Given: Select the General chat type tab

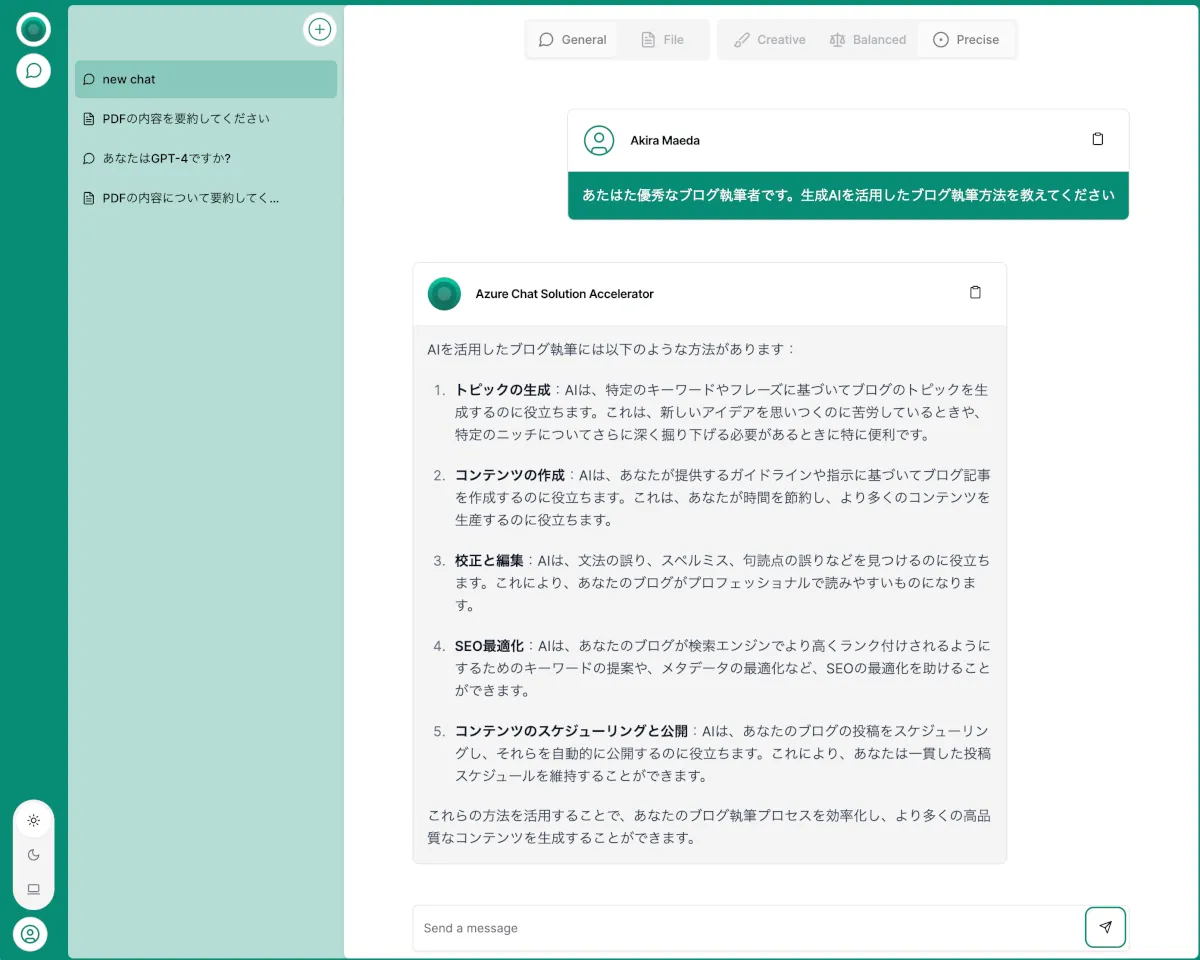Looking at the screenshot, I should coord(572,40).
